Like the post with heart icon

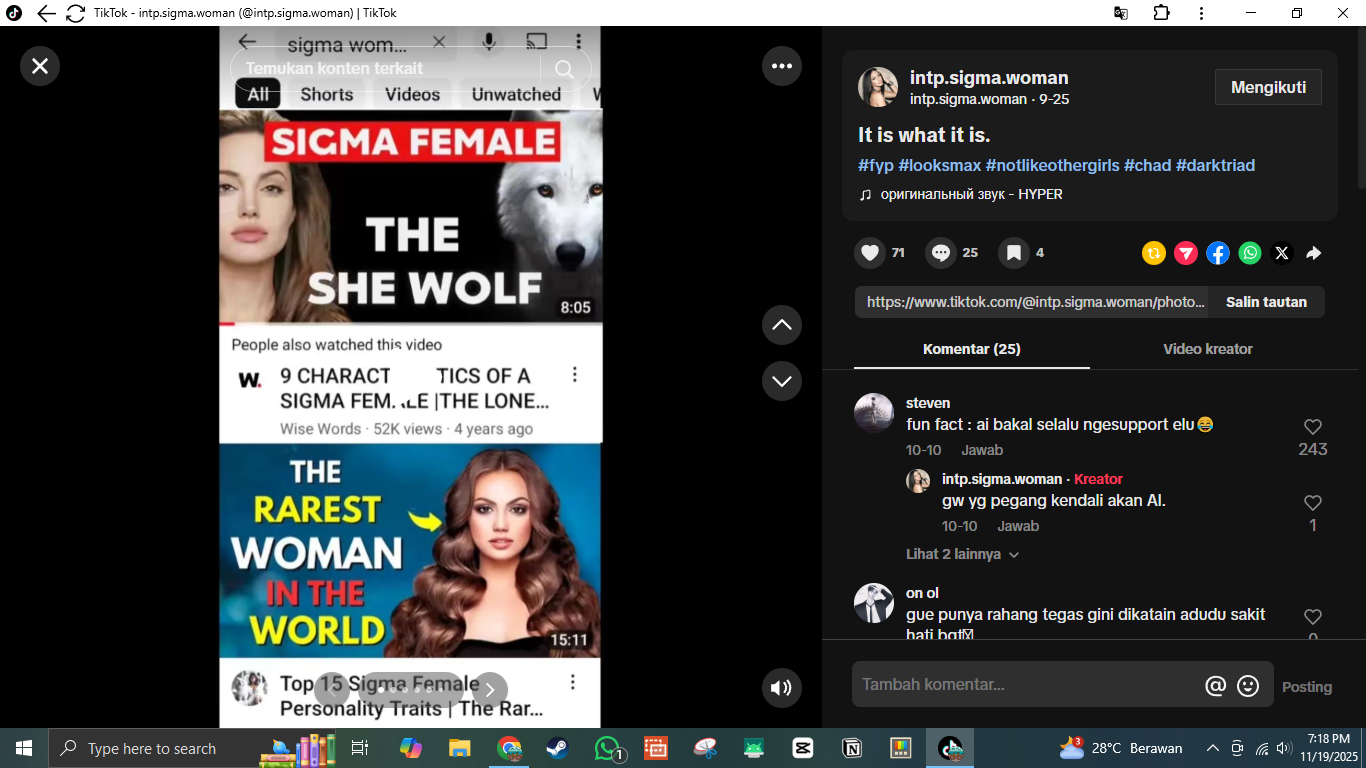[x=870, y=253]
